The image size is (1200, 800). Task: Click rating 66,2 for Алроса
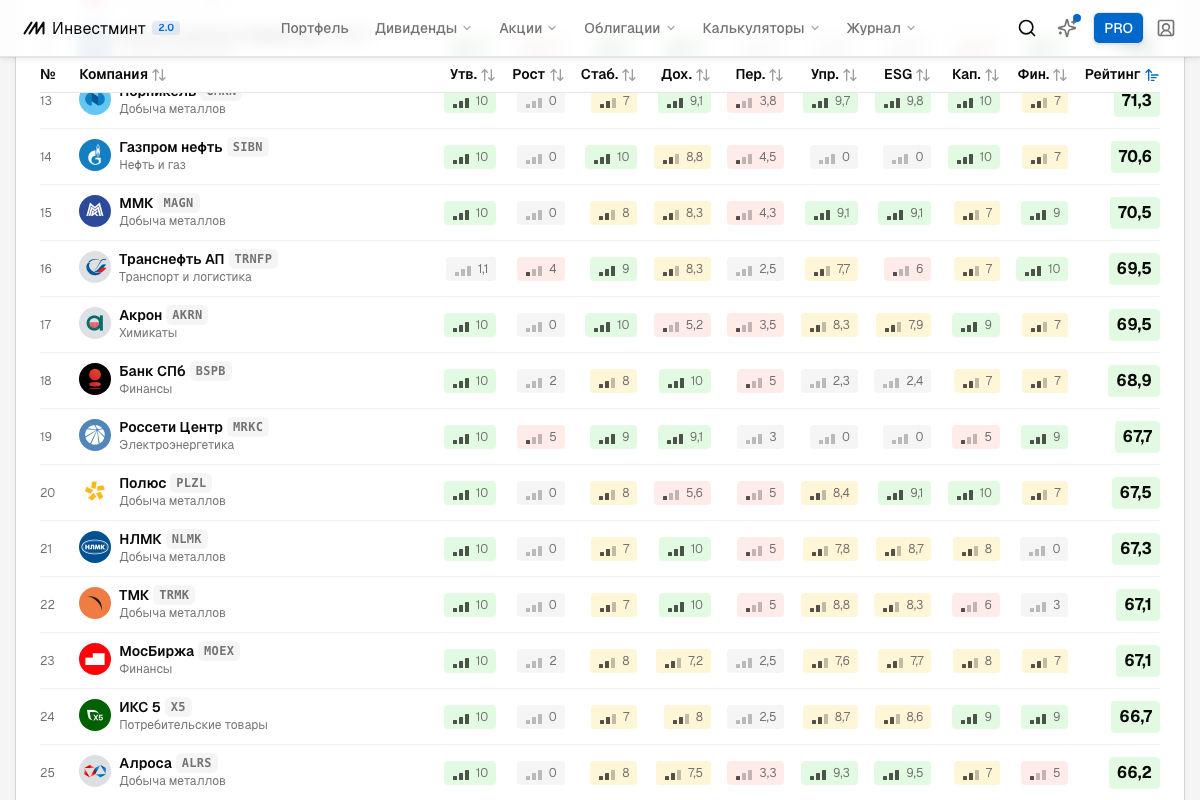(1134, 773)
